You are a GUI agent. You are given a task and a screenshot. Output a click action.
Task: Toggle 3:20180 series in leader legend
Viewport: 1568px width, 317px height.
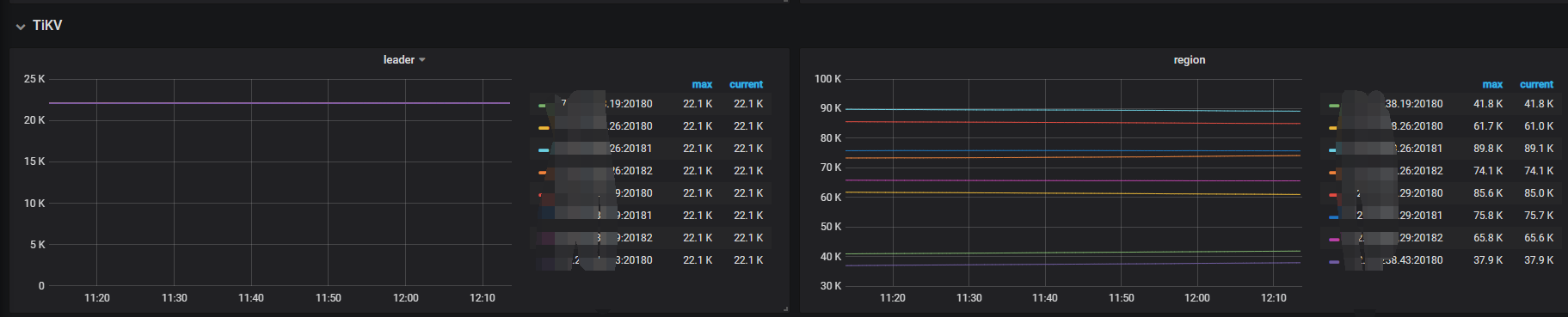[634, 260]
